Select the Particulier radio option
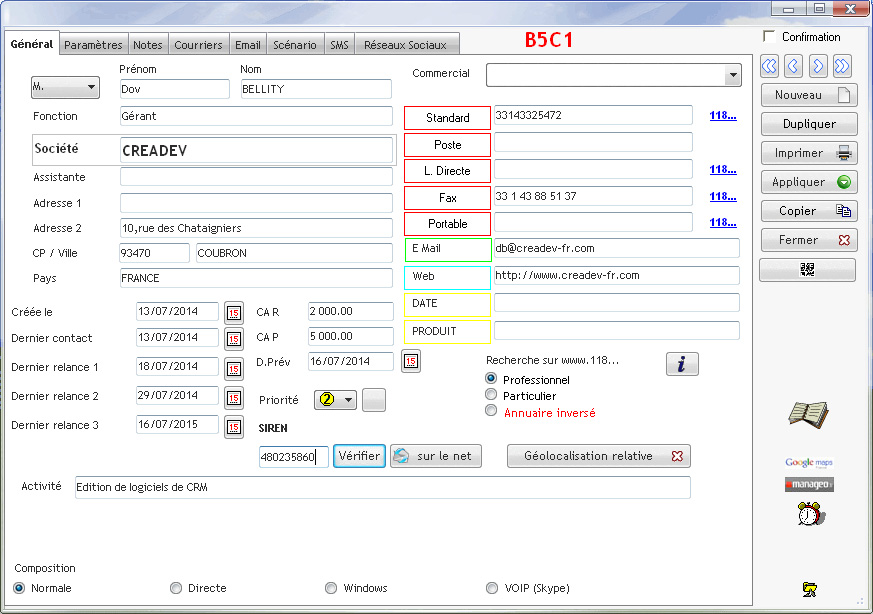 [x=491, y=395]
